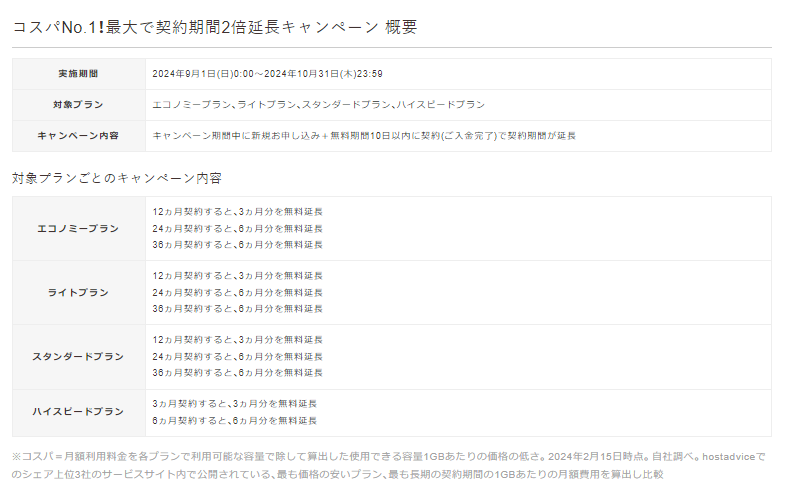Click the campaign description mentioning 無料期間10日以内
The width and height of the screenshot is (789, 485).
pyautogui.click(x=364, y=136)
